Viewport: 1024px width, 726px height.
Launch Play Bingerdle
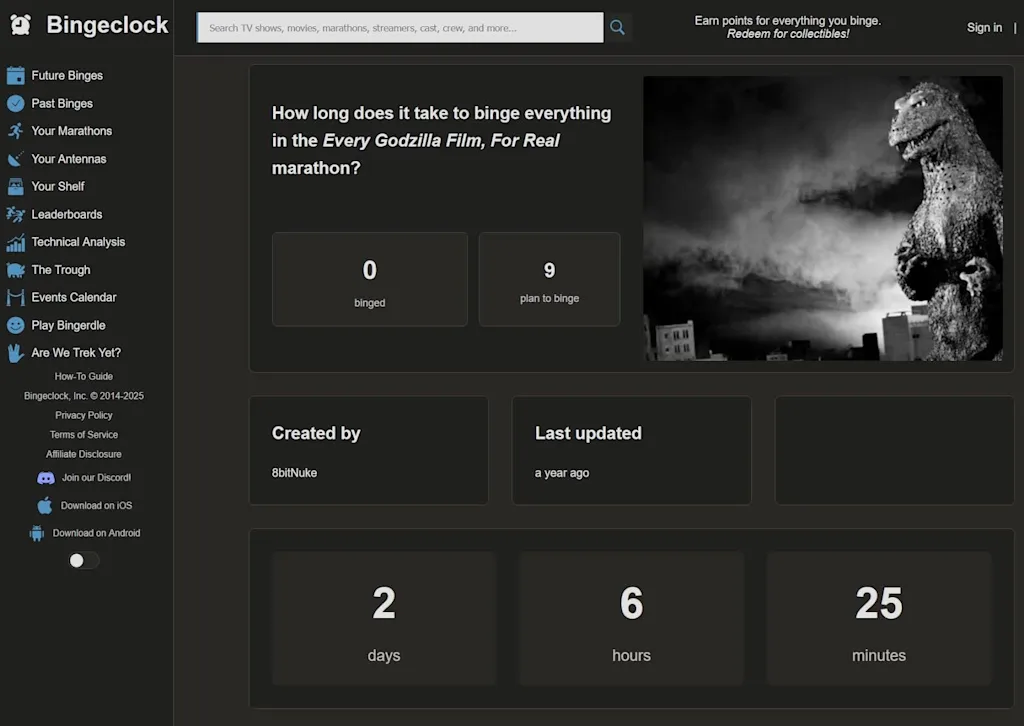click(69, 325)
